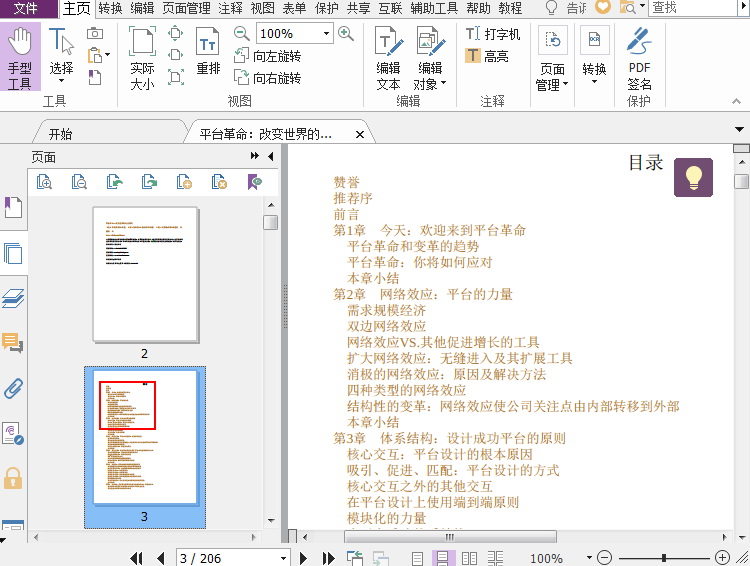Click the fit visible icon
Viewport: 750px width, 566px height.
click(x=176, y=77)
